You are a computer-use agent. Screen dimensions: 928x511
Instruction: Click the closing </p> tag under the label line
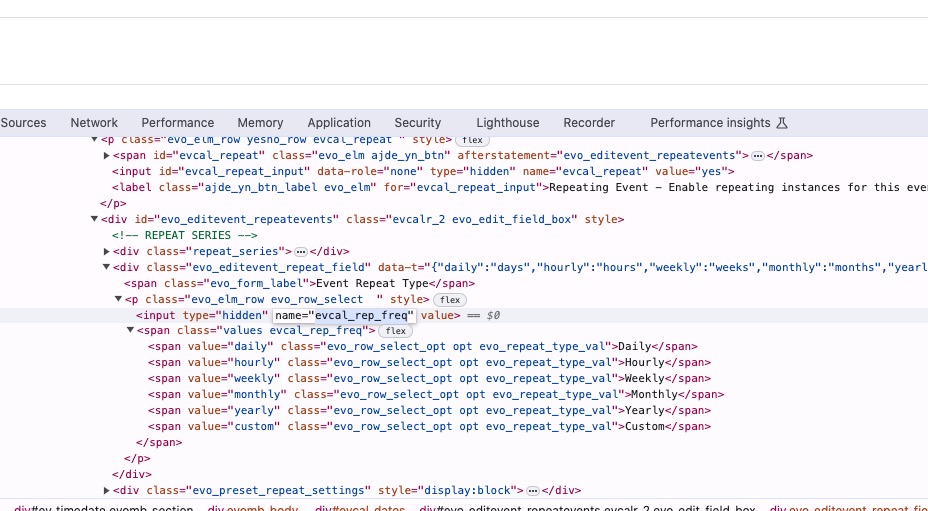pos(113,203)
